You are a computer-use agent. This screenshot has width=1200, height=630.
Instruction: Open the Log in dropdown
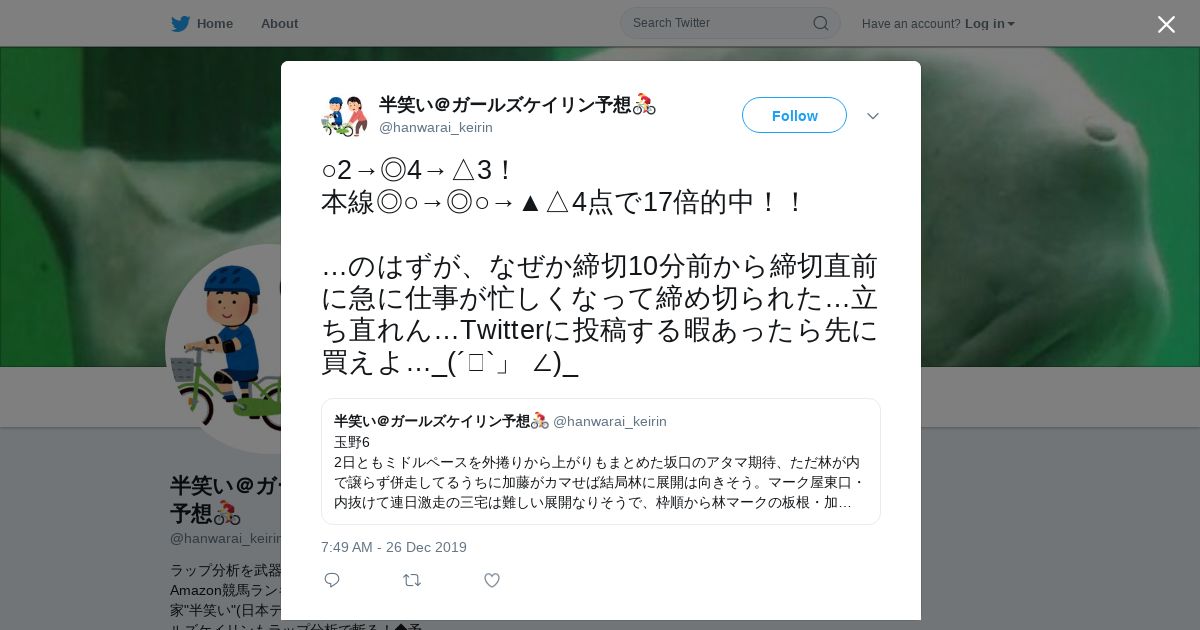(x=990, y=24)
